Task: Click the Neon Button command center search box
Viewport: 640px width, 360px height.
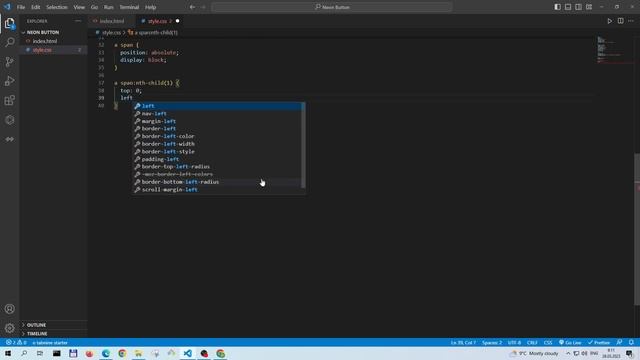Action: pyautogui.click(x=332, y=7)
